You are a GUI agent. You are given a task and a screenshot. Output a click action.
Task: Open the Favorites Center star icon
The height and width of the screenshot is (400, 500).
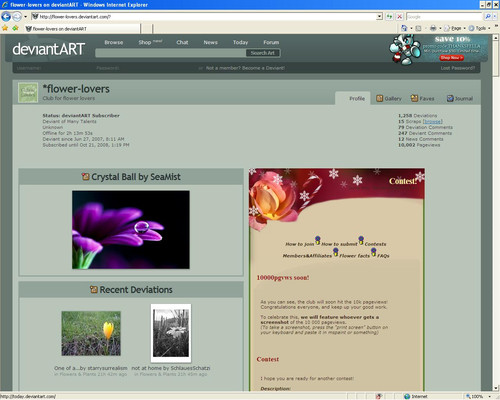point(5,28)
